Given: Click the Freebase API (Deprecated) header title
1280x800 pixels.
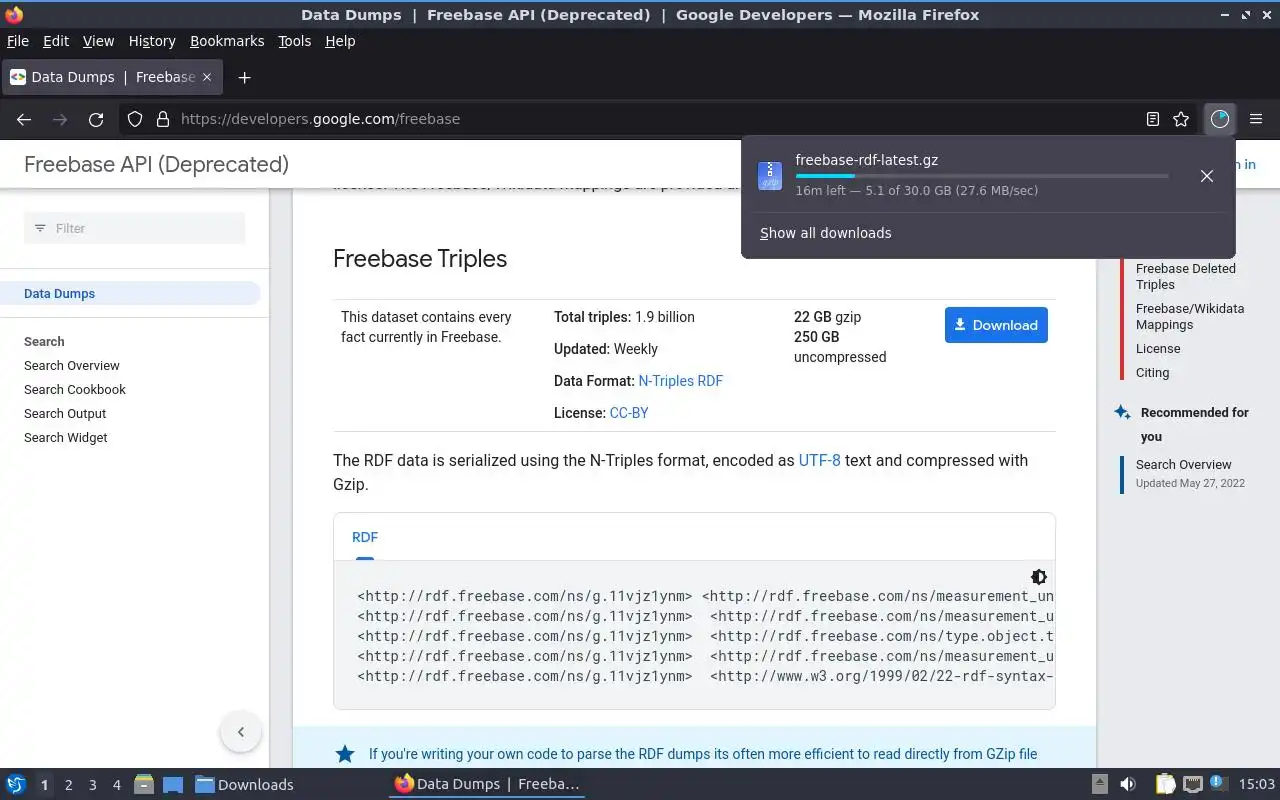Looking at the screenshot, I should click(x=156, y=164).
